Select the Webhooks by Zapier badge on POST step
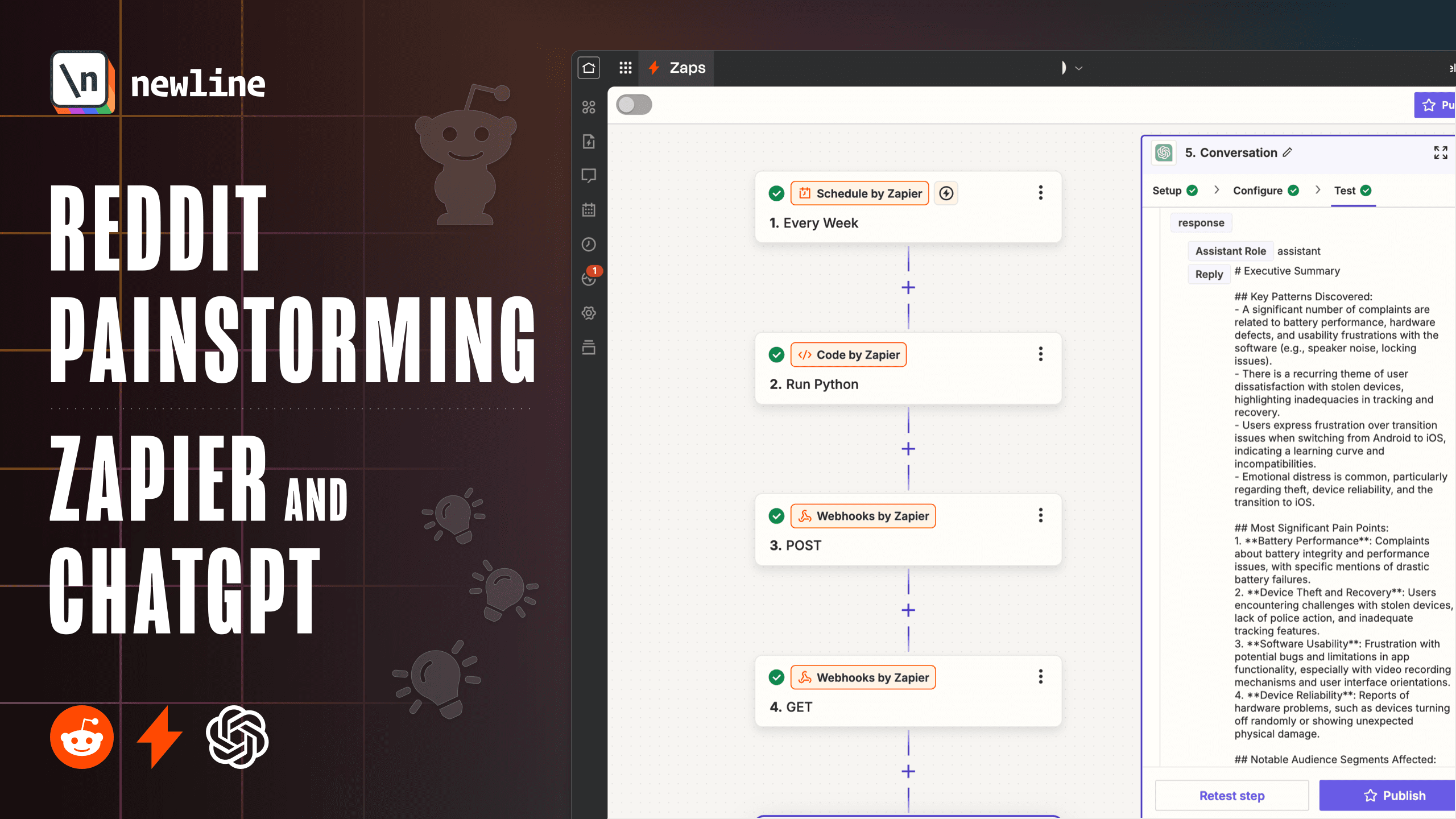 point(863,516)
